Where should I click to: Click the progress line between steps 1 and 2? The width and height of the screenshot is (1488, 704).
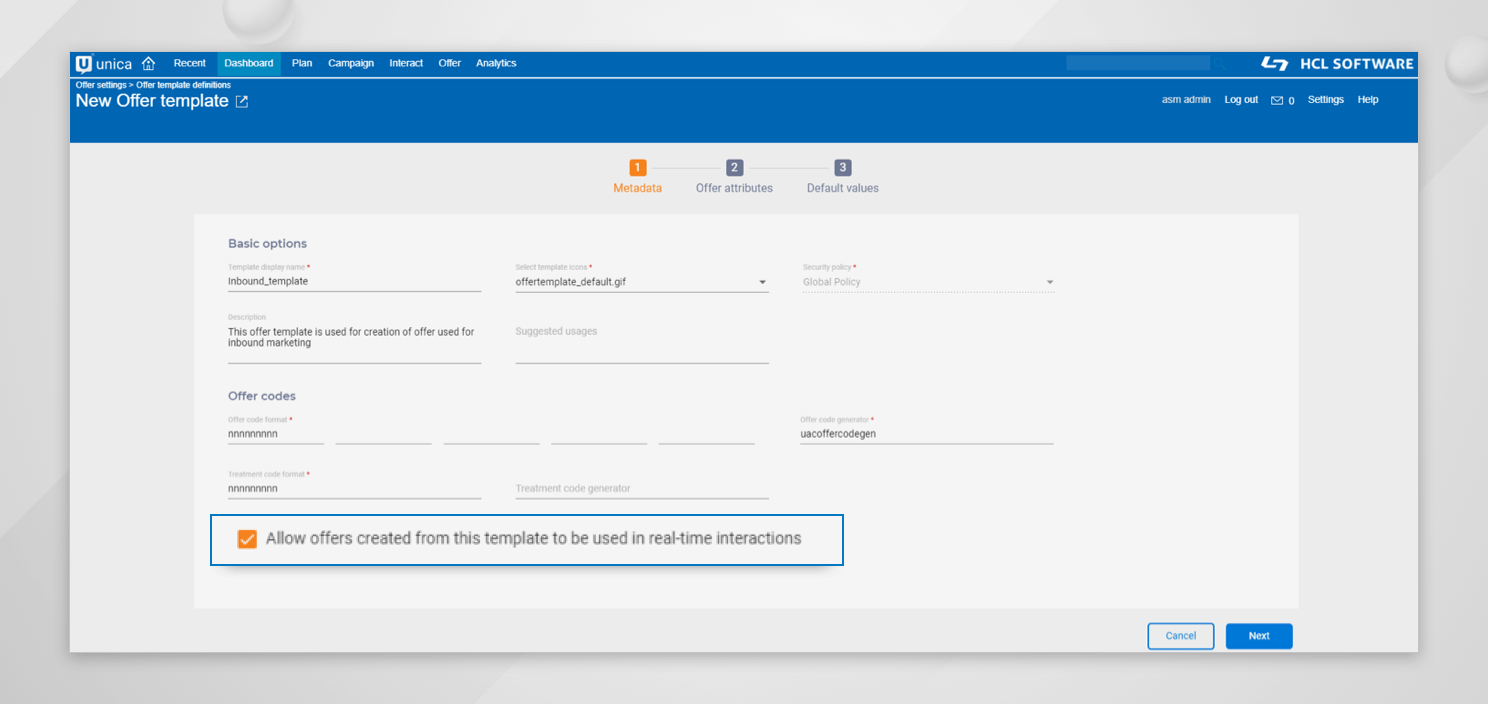tap(685, 167)
